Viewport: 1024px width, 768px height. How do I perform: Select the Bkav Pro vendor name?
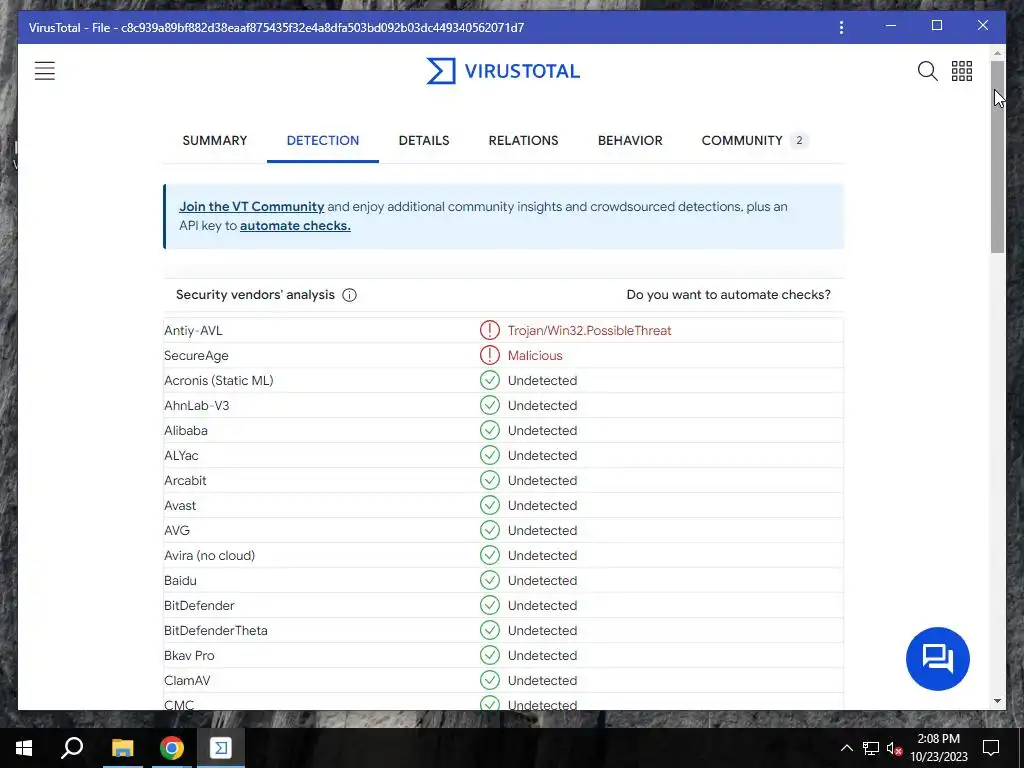(189, 655)
